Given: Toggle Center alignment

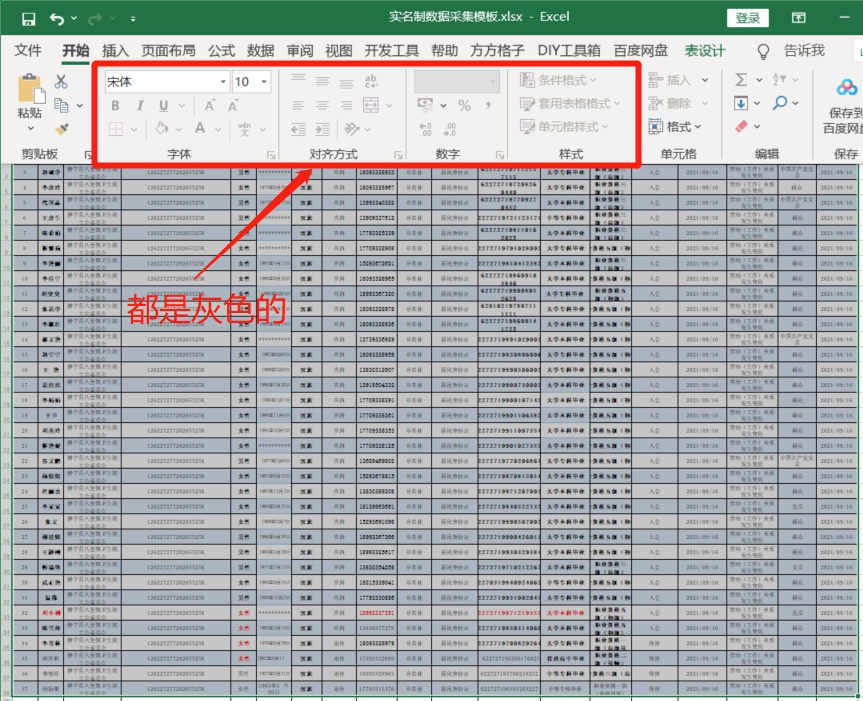Looking at the screenshot, I should tap(323, 105).
